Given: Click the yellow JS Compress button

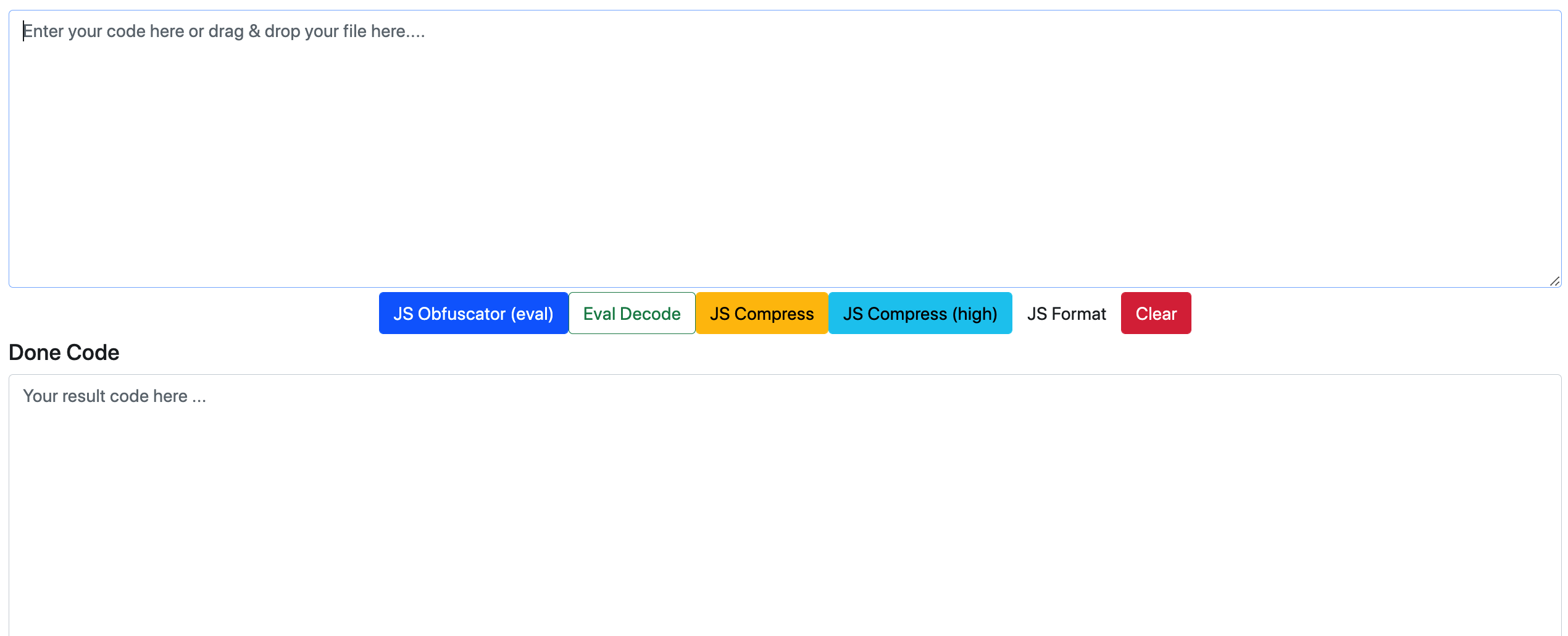Looking at the screenshot, I should [x=761, y=313].
